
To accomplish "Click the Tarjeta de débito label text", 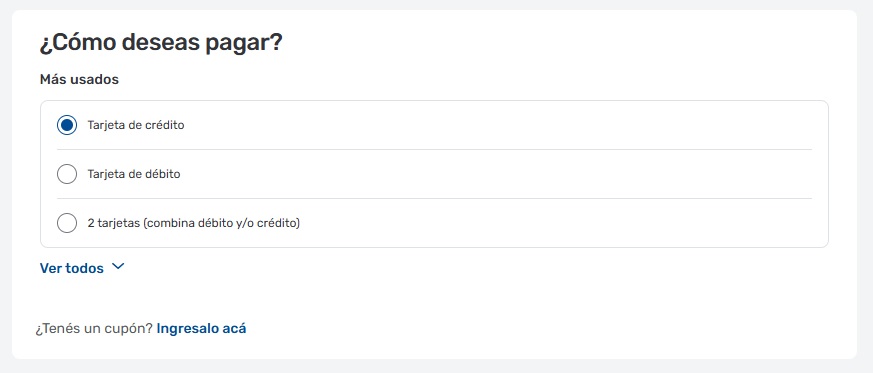I will pyautogui.click(x=134, y=174).
